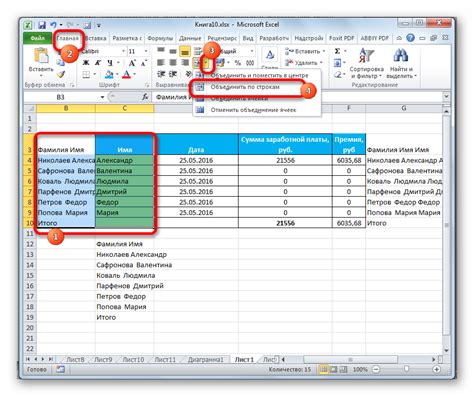Viewport: 474px width, 396px height.
Task: Switch to the Данные tab
Action: [190, 38]
